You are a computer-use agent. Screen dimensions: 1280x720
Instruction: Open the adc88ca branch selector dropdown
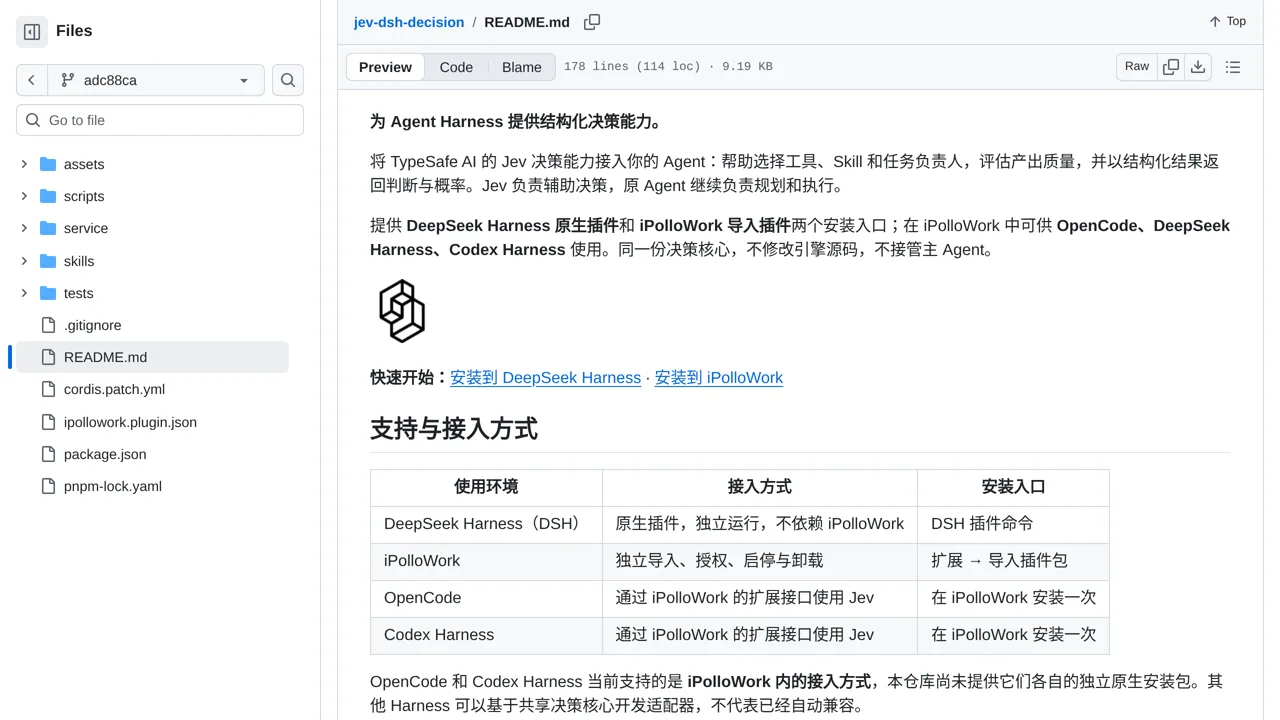pos(156,80)
